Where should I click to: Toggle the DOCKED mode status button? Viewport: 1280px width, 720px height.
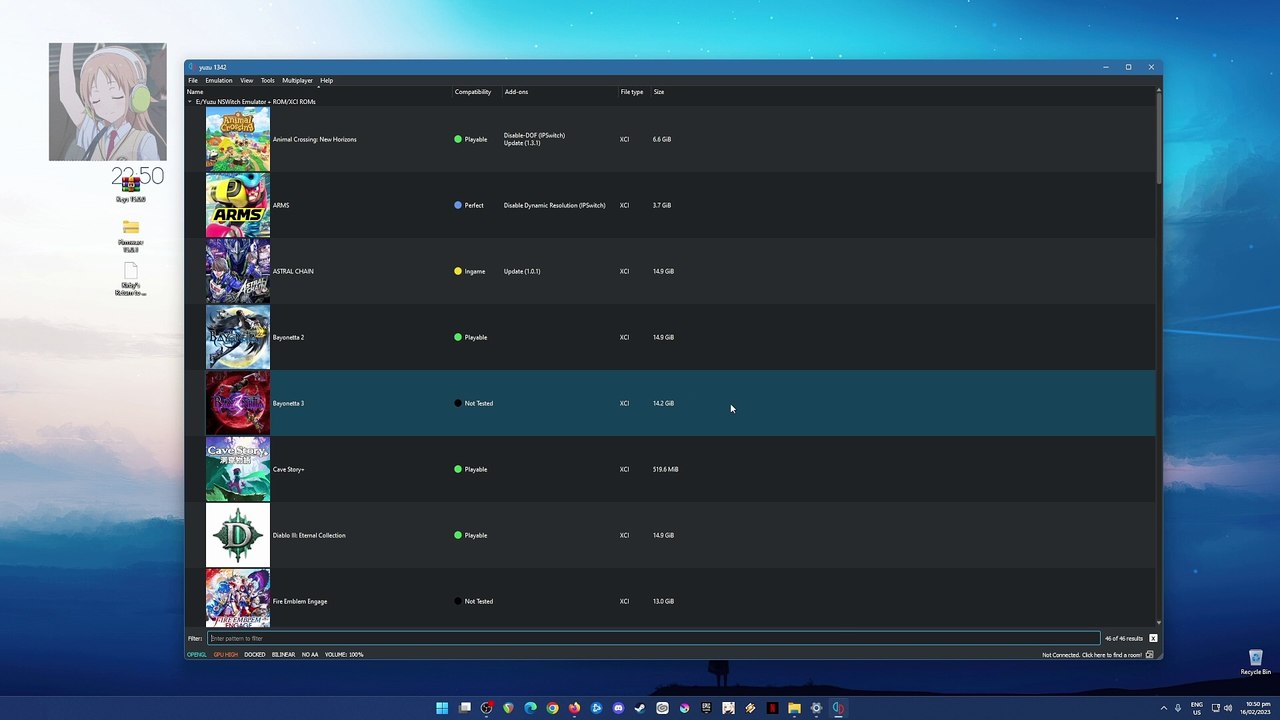[255, 655]
